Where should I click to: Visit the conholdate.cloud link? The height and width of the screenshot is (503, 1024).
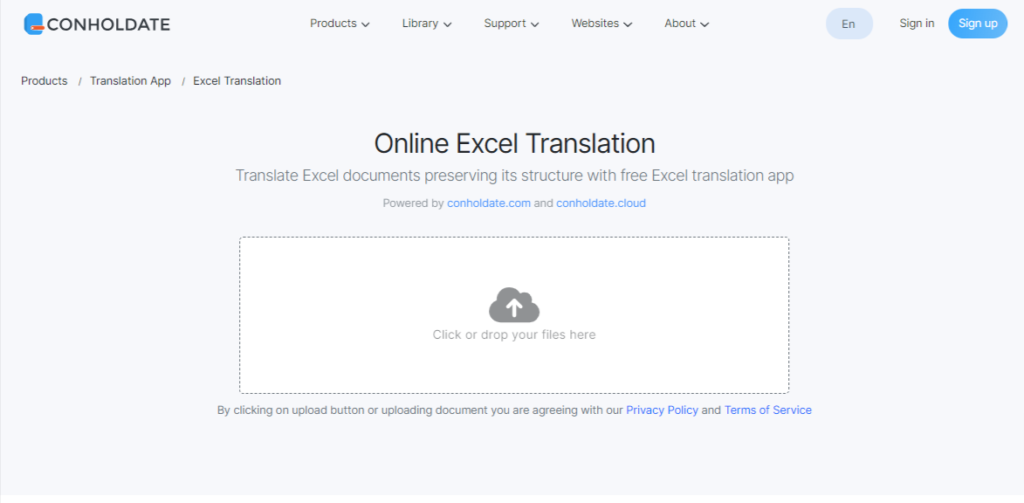pos(600,203)
